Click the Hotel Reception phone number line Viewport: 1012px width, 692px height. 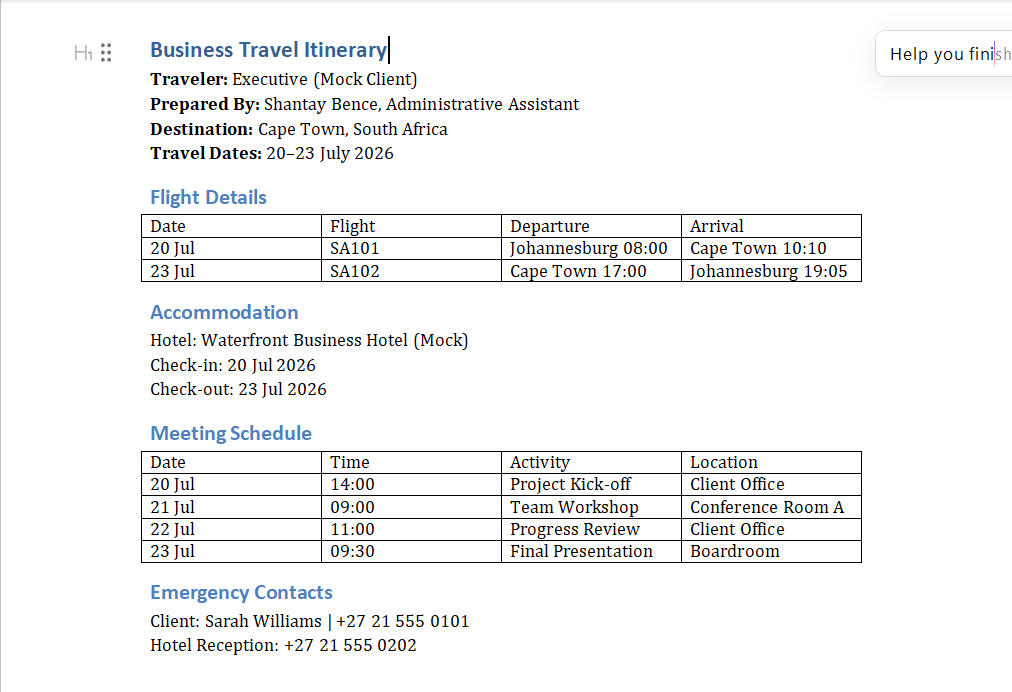tap(283, 645)
